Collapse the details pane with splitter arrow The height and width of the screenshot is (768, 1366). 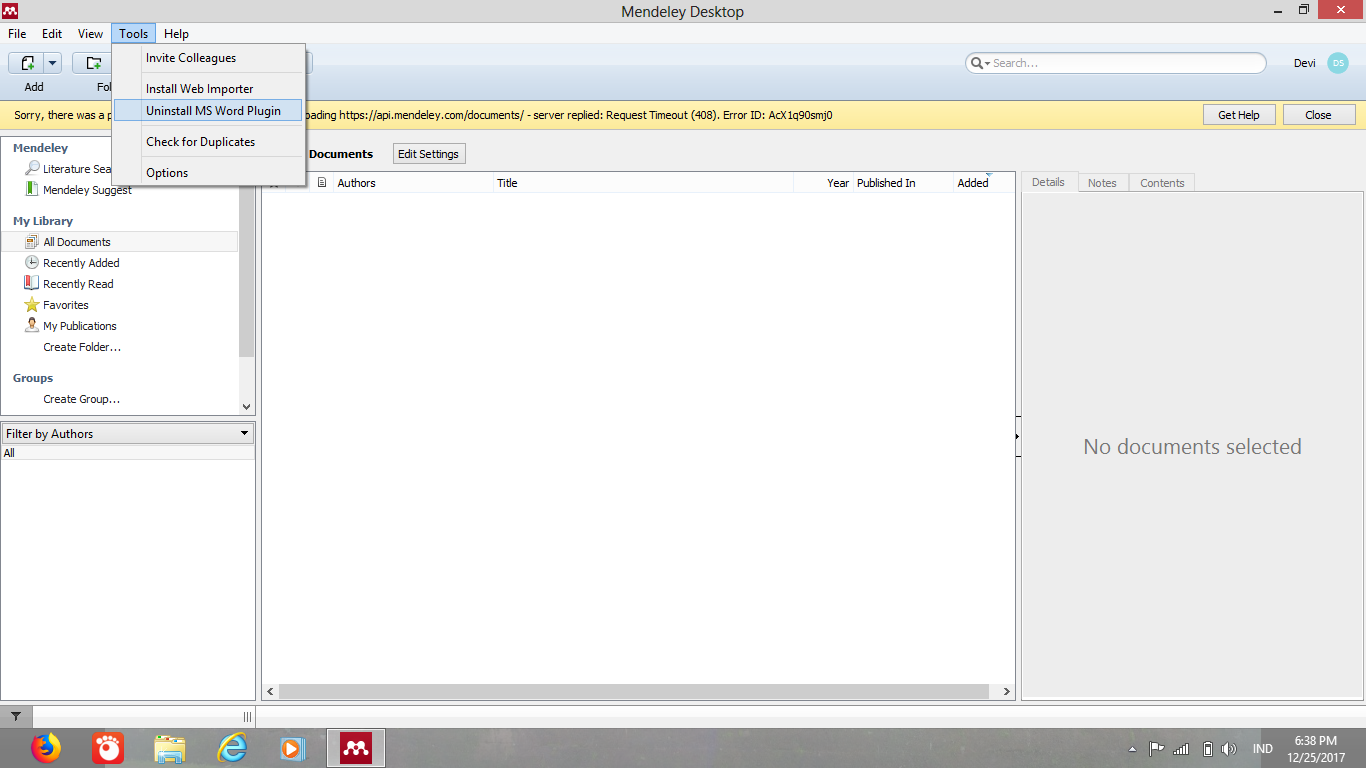[1017, 437]
